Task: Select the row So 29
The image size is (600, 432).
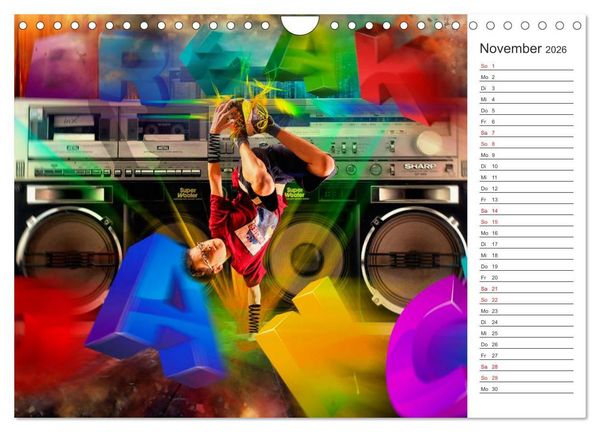Action: 527,377
